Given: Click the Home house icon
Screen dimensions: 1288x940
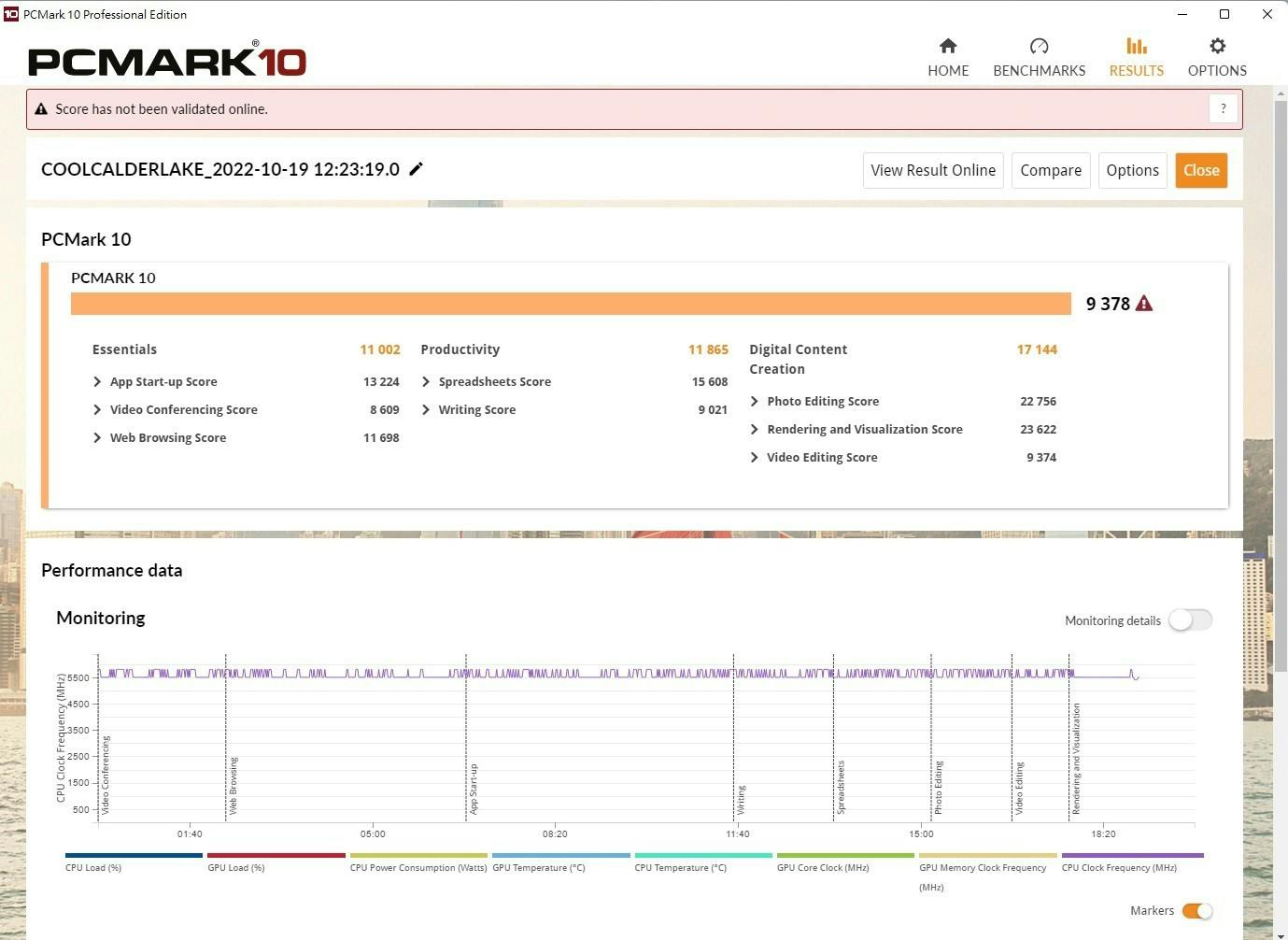Looking at the screenshot, I should pyautogui.click(x=948, y=47).
